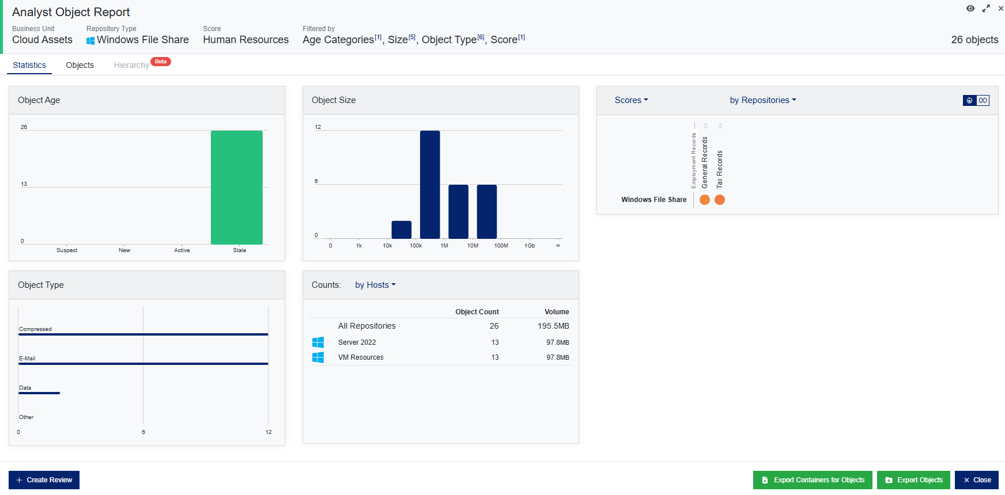Click the green Stale bar in Object Age
Image resolution: width=1005 pixels, height=495 pixels.
click(237, 187)
